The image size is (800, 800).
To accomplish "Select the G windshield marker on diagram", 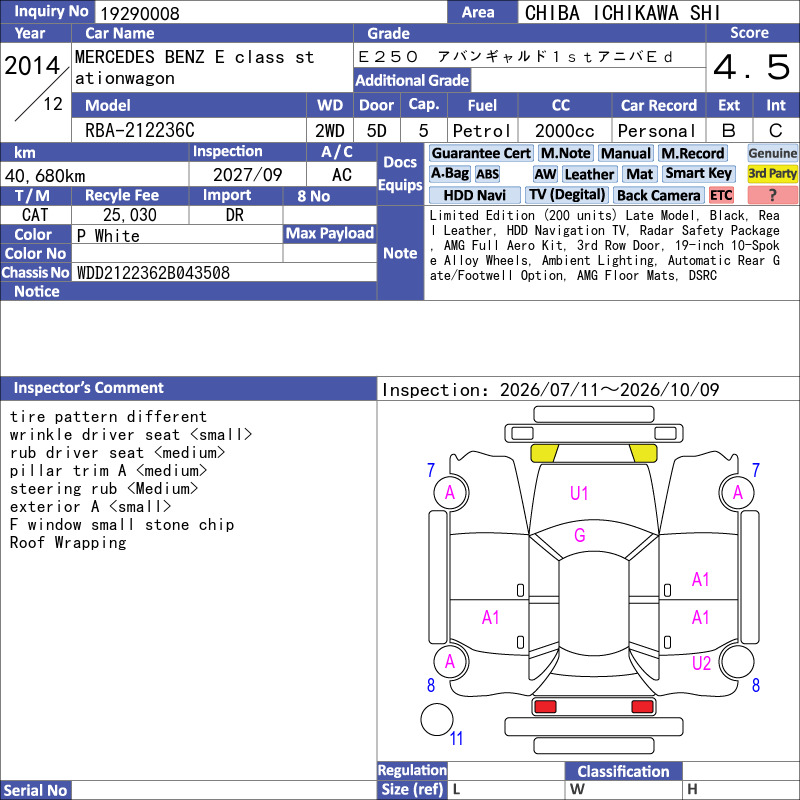I will pos(580,535).
